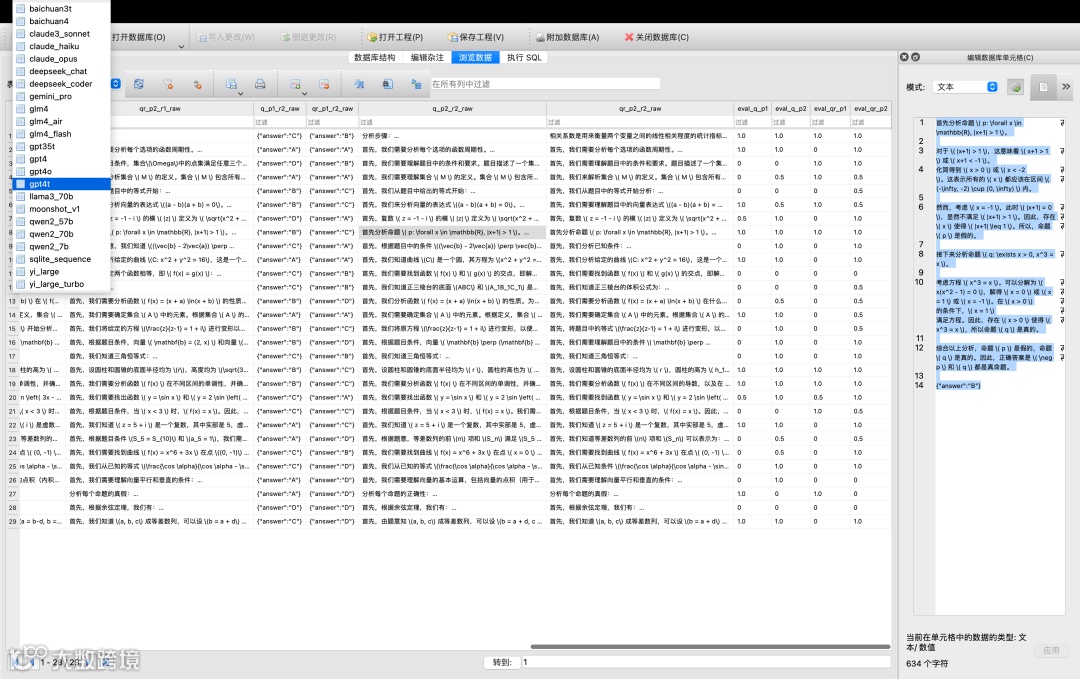The height and width of the screenshot is (679, 1080).
Task: Sort by the eval_qr_p2 column header
Action: coord(871,109)
